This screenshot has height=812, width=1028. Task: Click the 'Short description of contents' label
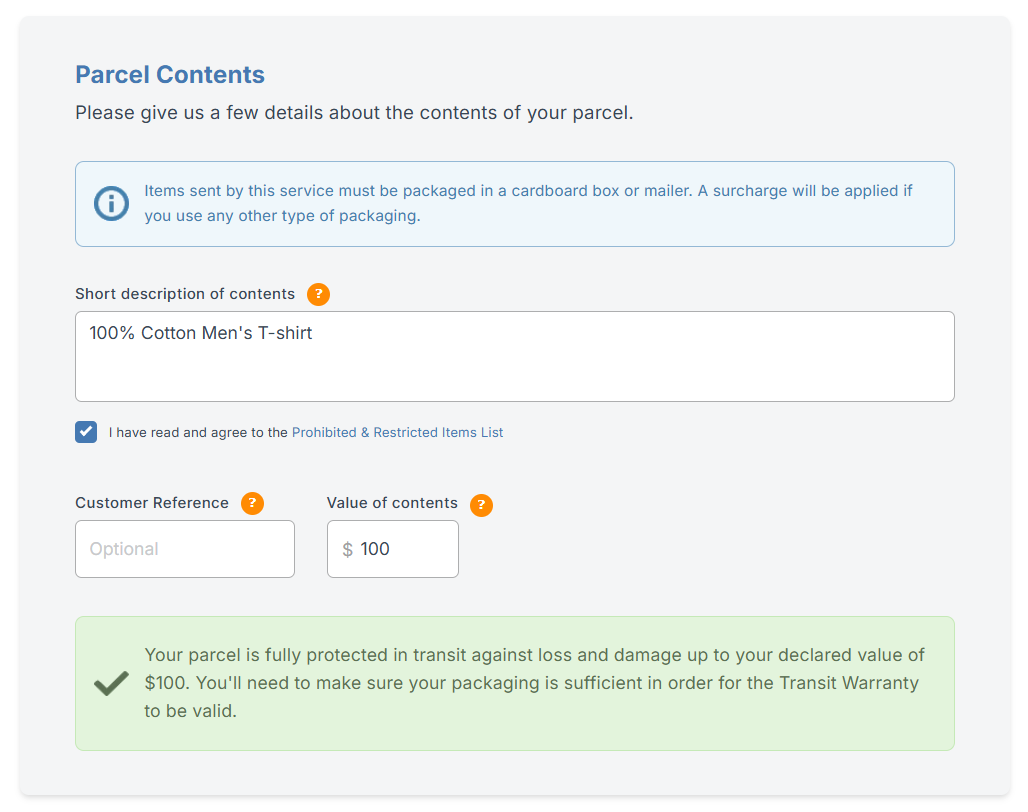(x=185, y=294)
